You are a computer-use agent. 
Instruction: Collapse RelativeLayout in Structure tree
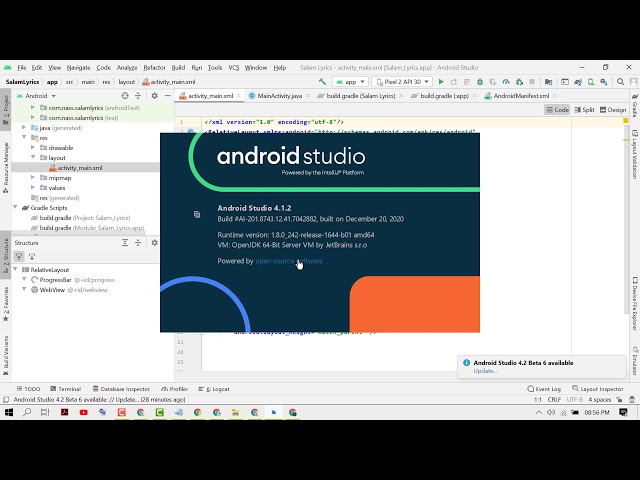16,269
